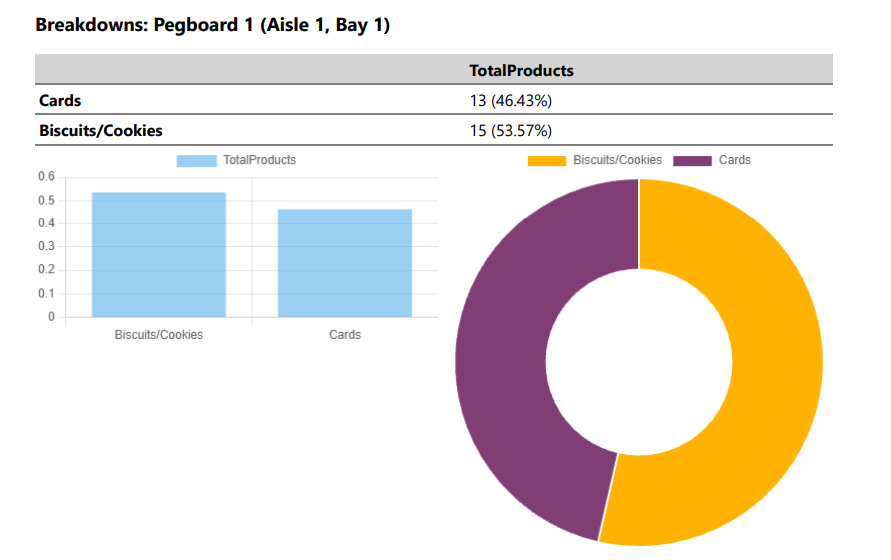Select the Biscuits/Cookies row label in table
Viewport: 891px width, 560px height.
(100, 131)
